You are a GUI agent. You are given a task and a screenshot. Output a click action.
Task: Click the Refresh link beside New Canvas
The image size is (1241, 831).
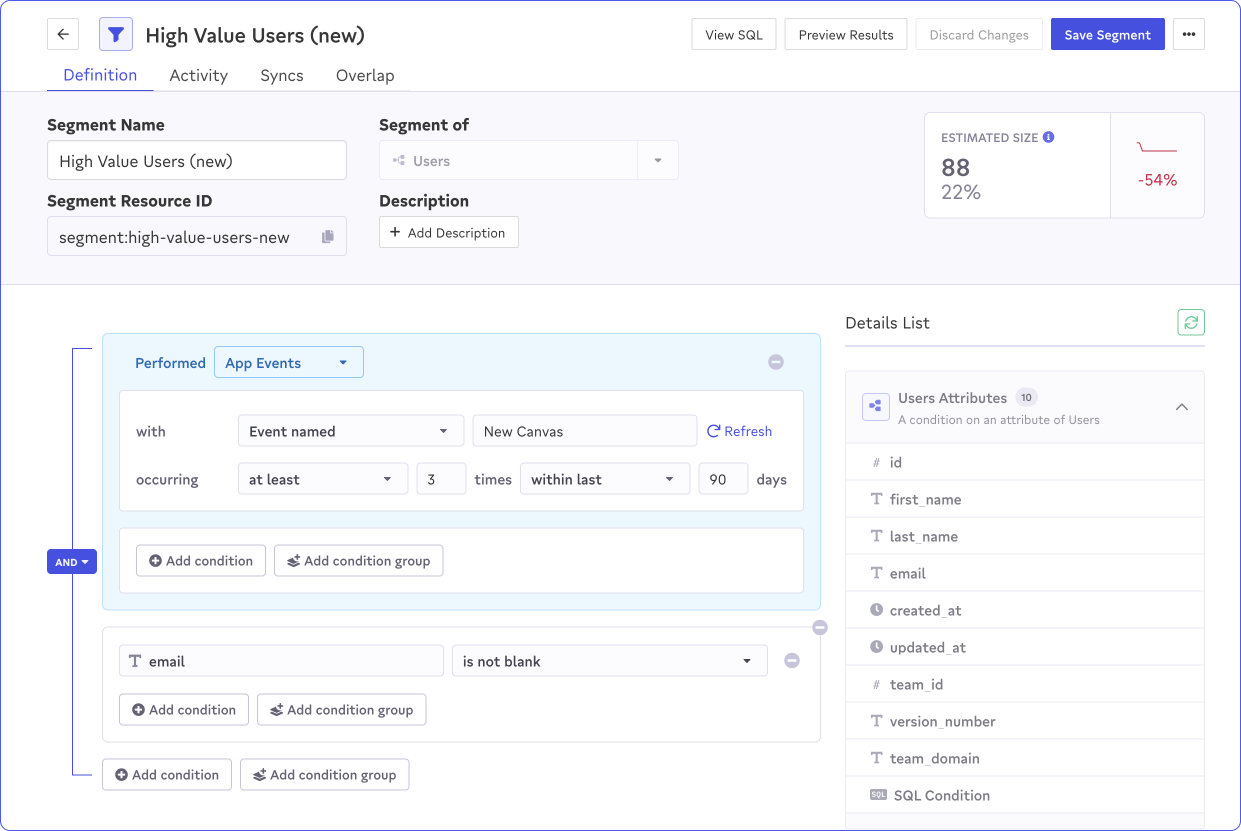[x=739, y=432]
